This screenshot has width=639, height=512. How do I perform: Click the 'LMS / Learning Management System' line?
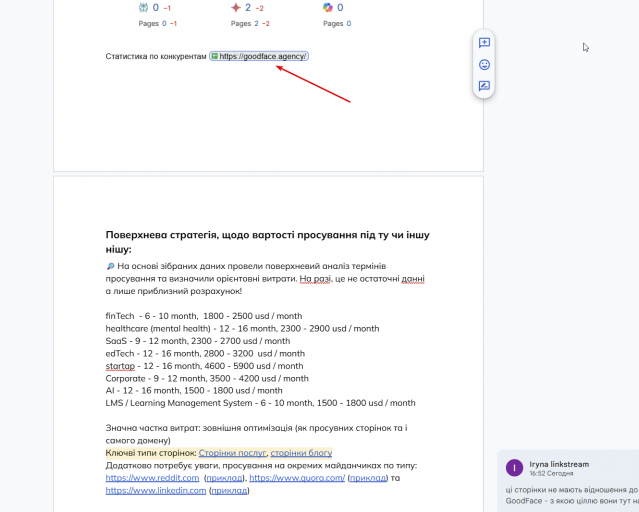pyautogui.click(x=260, y=403)
